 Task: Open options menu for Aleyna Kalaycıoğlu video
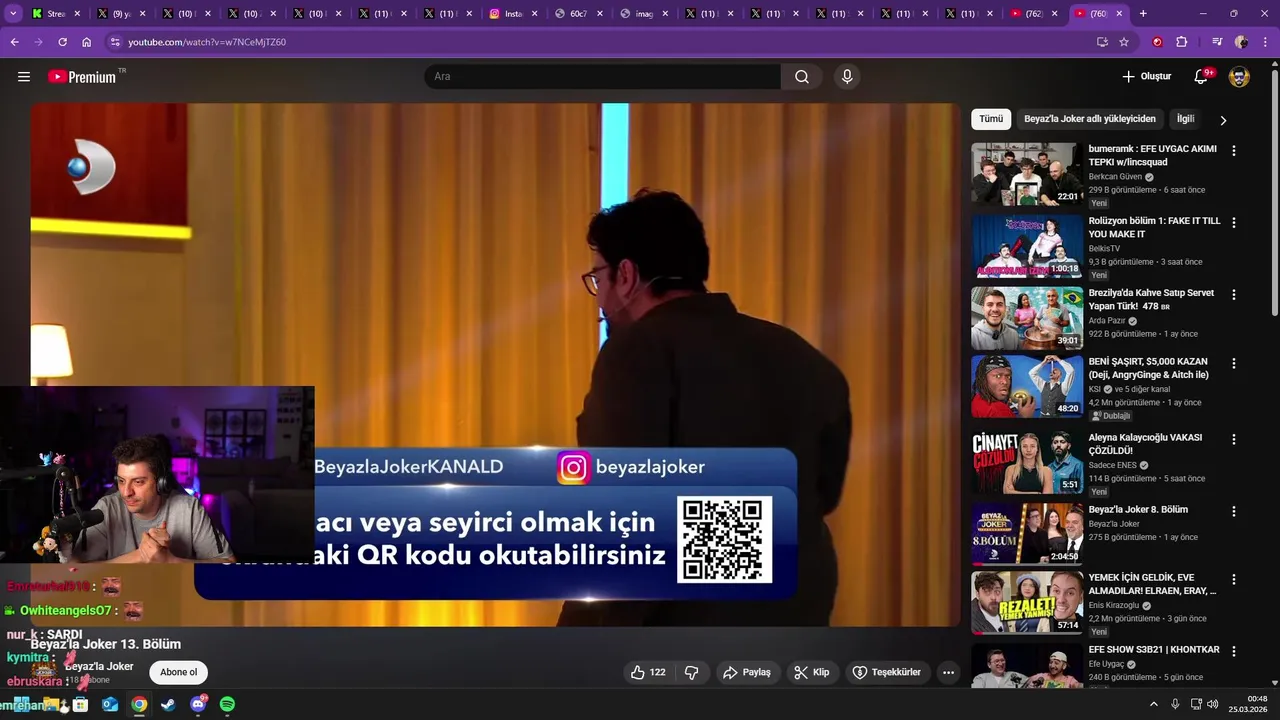(x=1233, y=439)
